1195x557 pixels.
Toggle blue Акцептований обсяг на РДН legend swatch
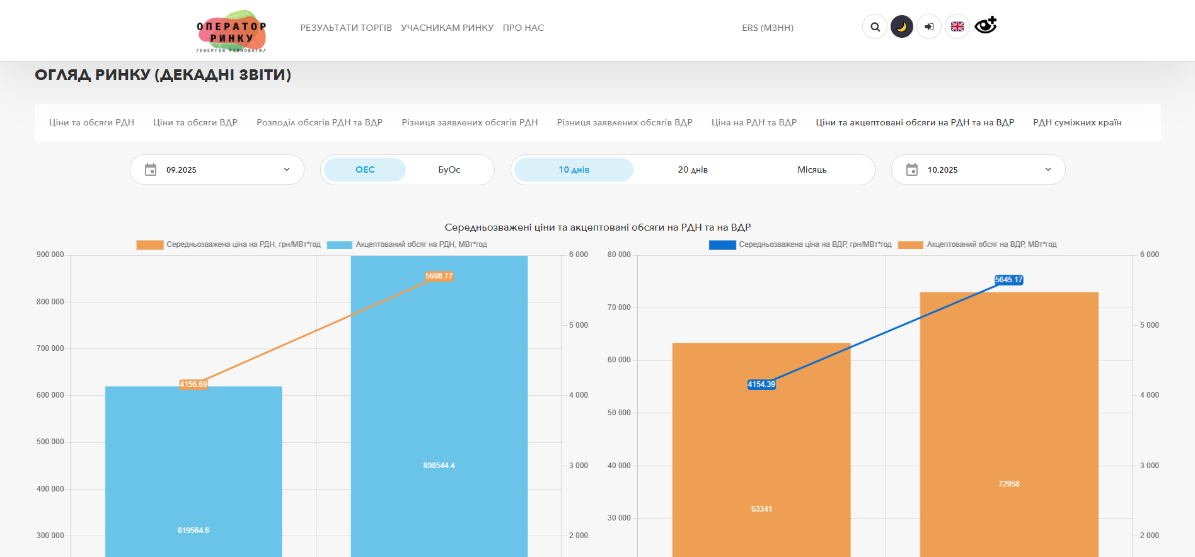coord(340,245)
